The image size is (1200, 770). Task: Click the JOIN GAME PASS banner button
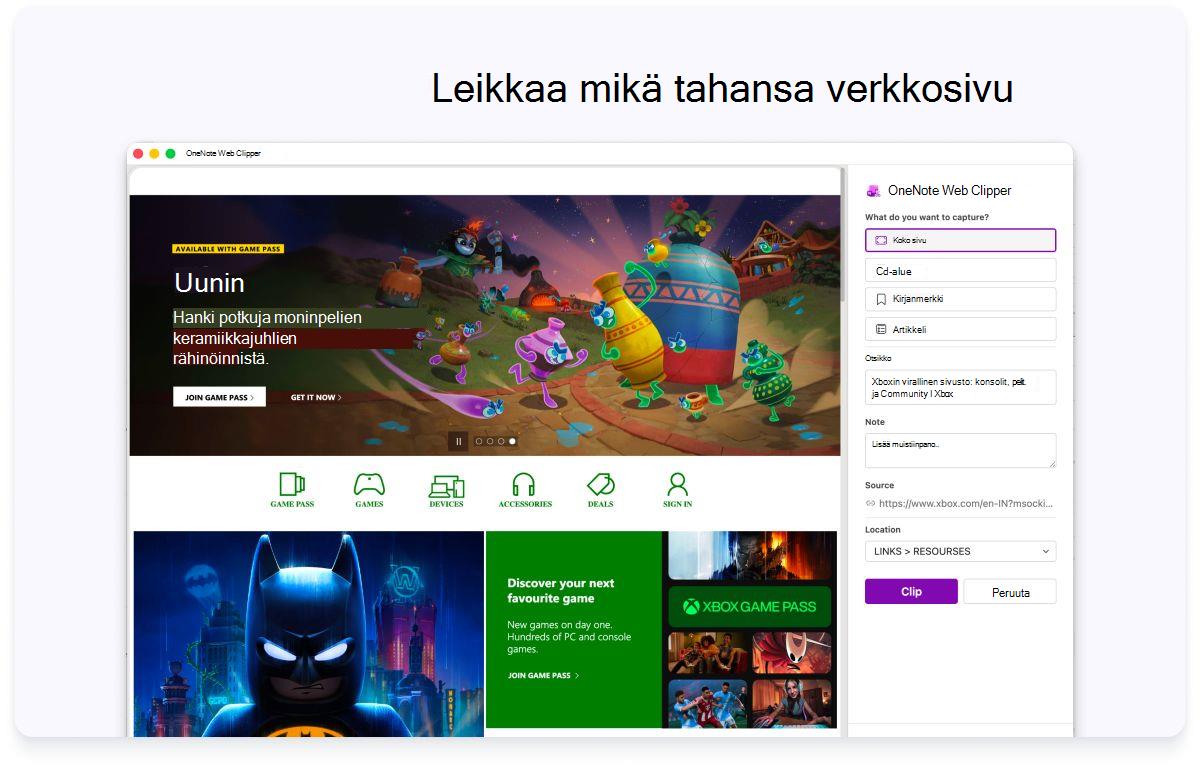(219, 397)
